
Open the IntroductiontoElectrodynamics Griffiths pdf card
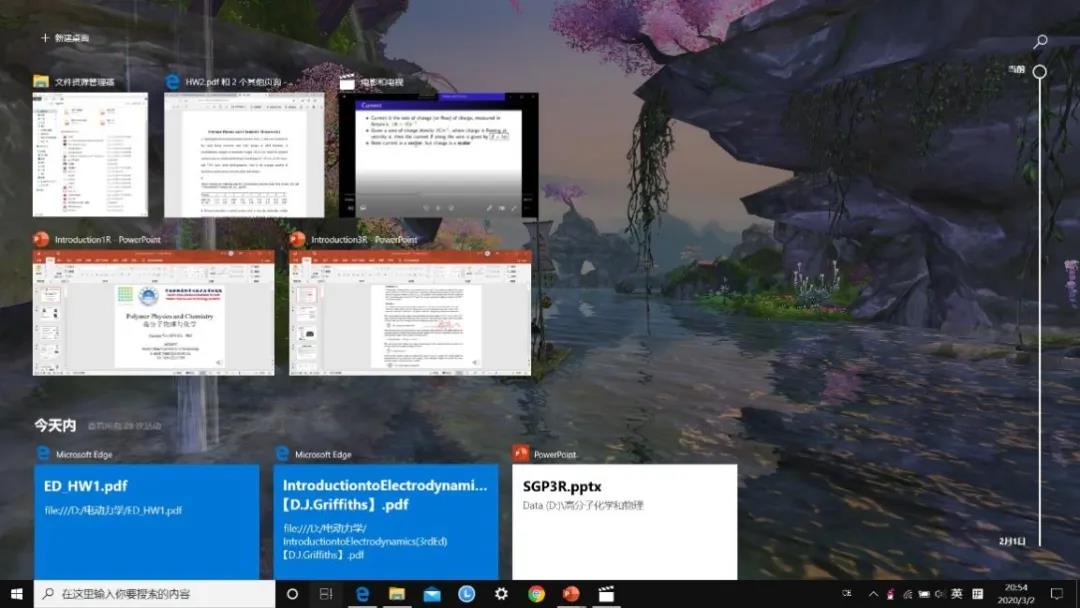(386, 522)
